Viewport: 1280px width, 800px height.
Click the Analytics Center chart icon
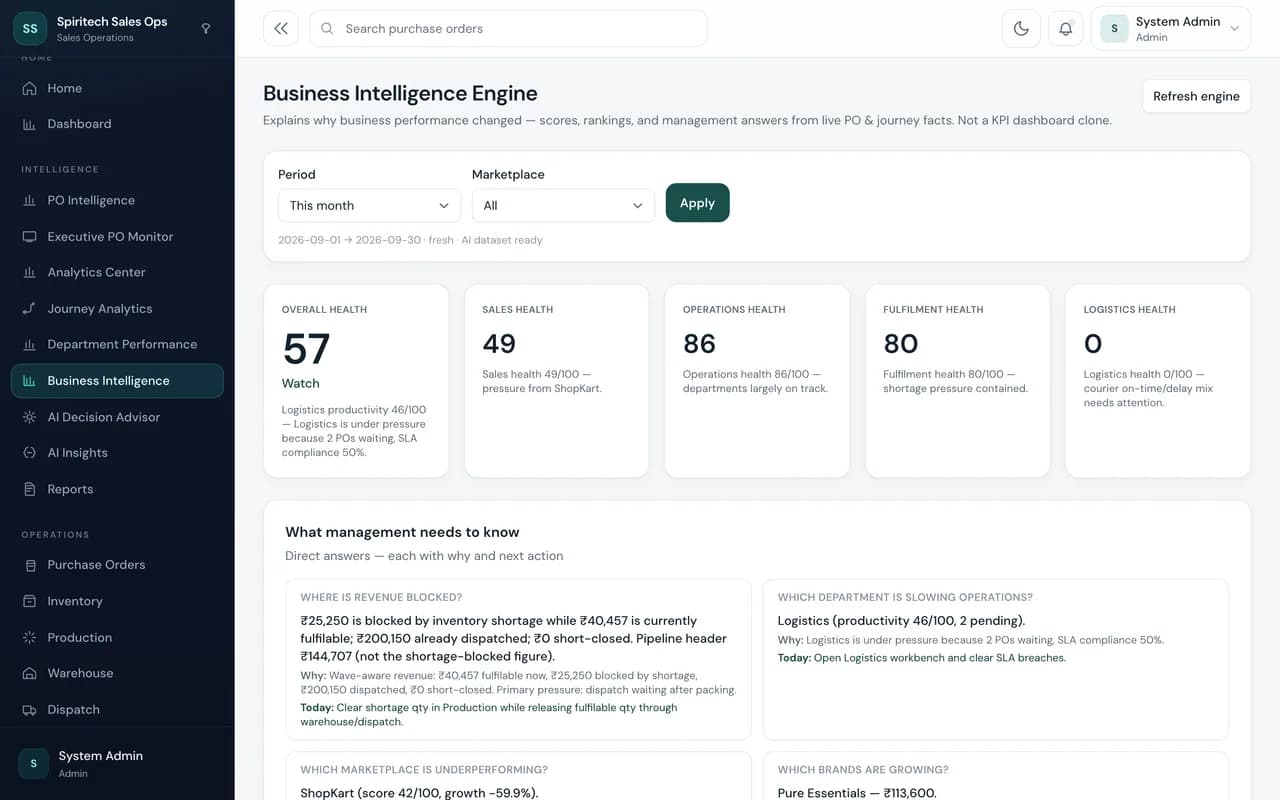tap(29, 272)
